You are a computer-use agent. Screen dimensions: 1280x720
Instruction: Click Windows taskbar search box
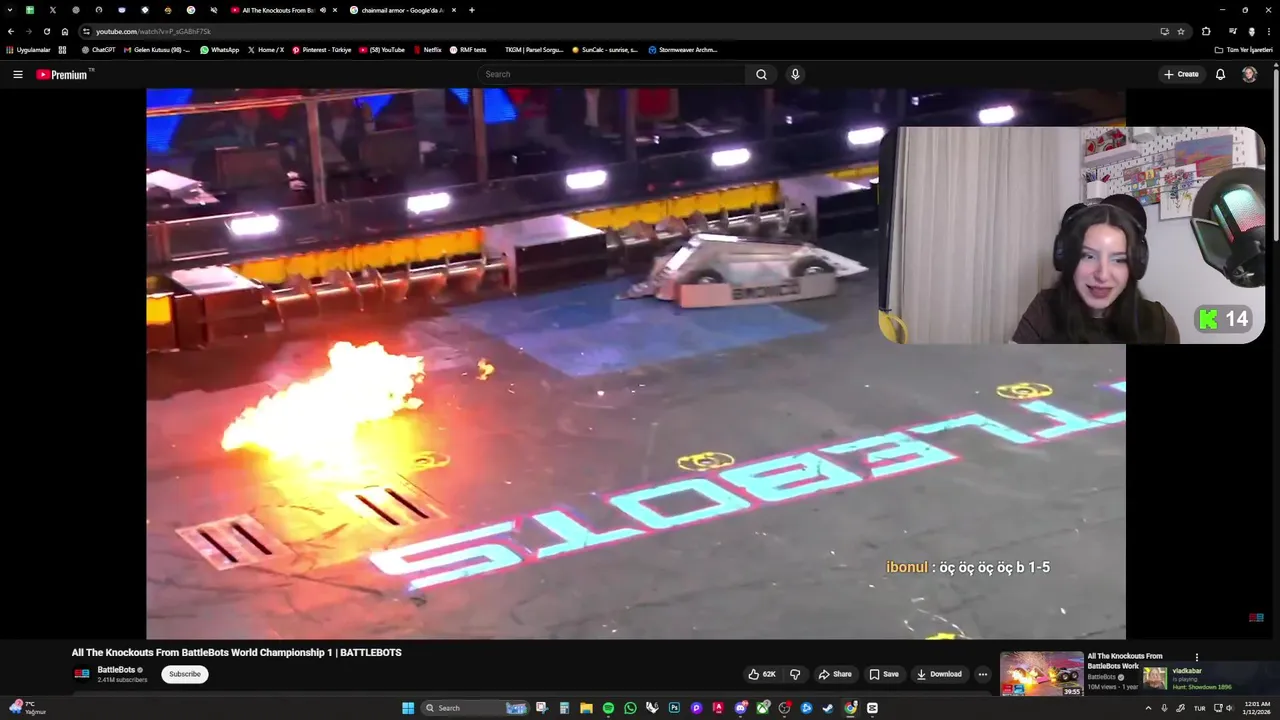click(x=475, y=708)
